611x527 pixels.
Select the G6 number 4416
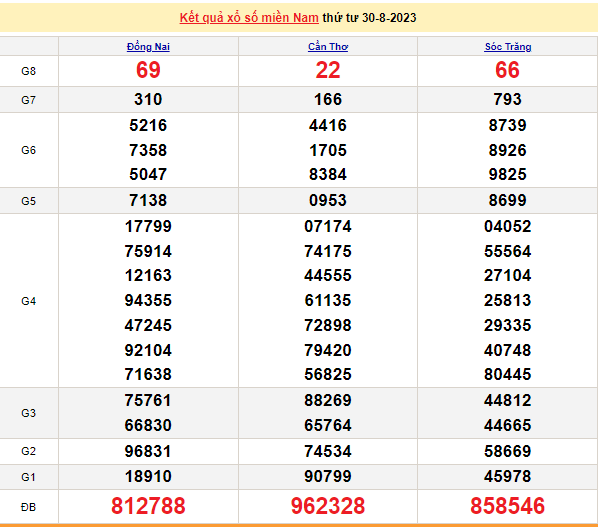pyautogui.click(x=327, y=126)
